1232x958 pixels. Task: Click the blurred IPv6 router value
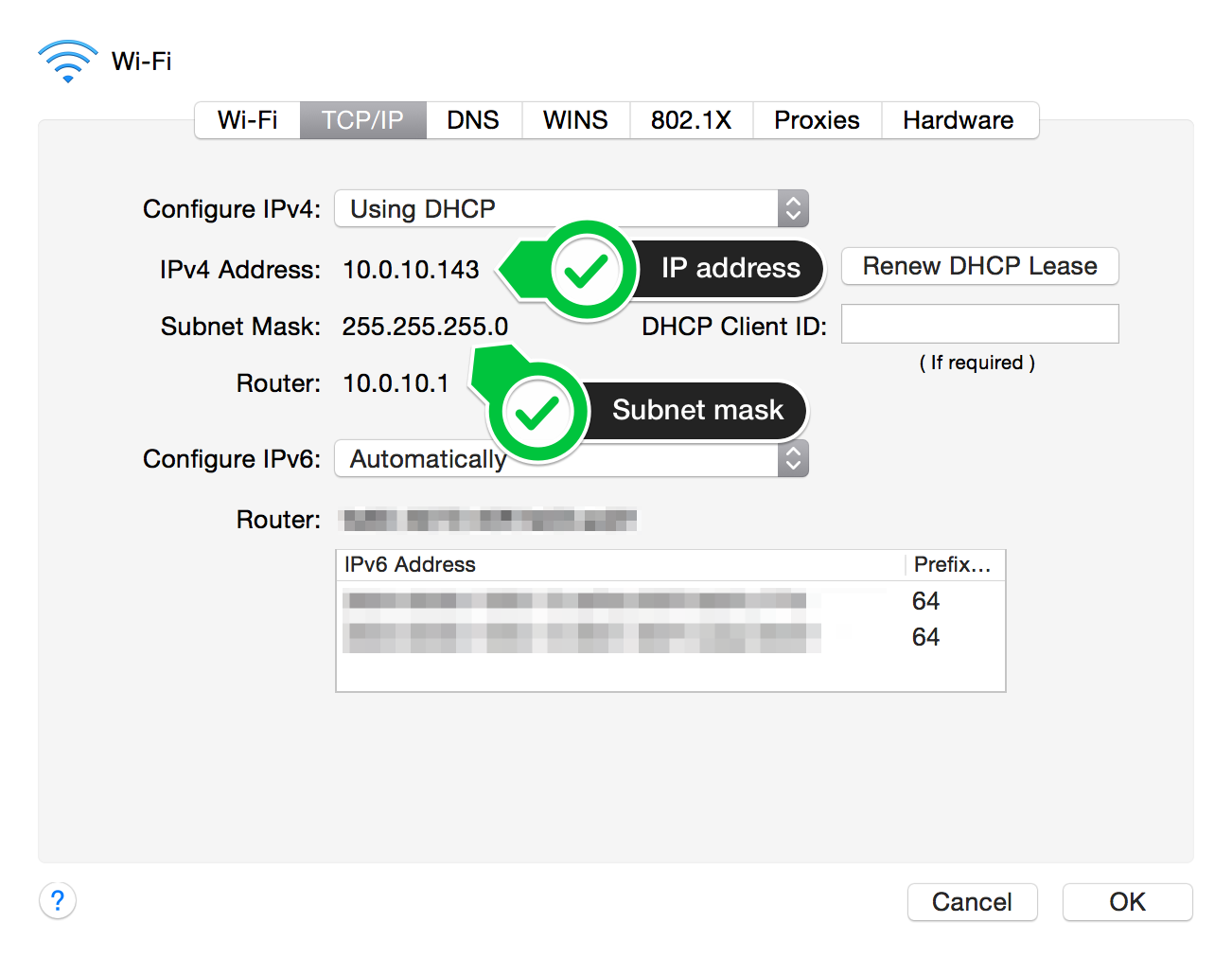489,520
